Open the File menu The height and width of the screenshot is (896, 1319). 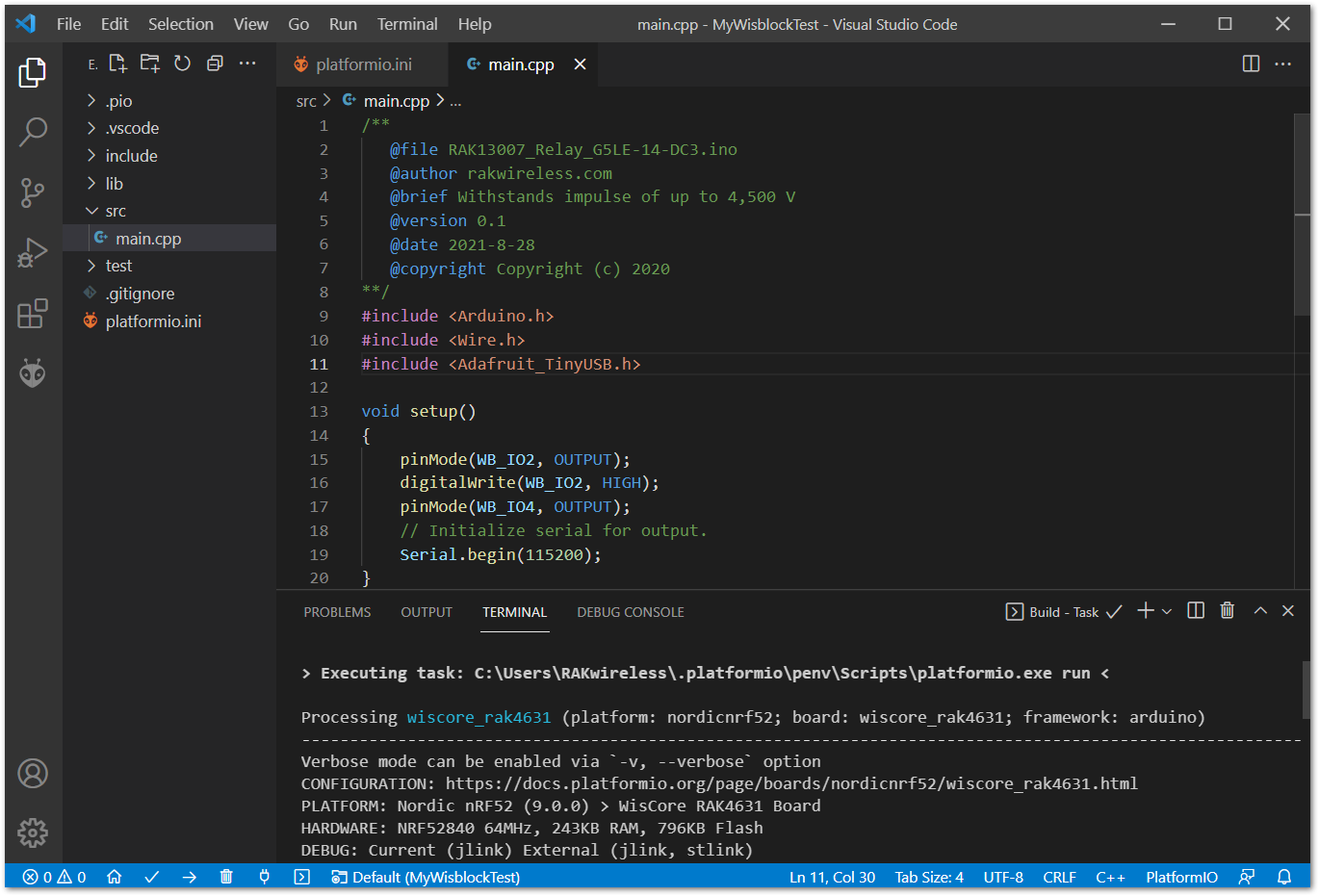click(69, 24)
